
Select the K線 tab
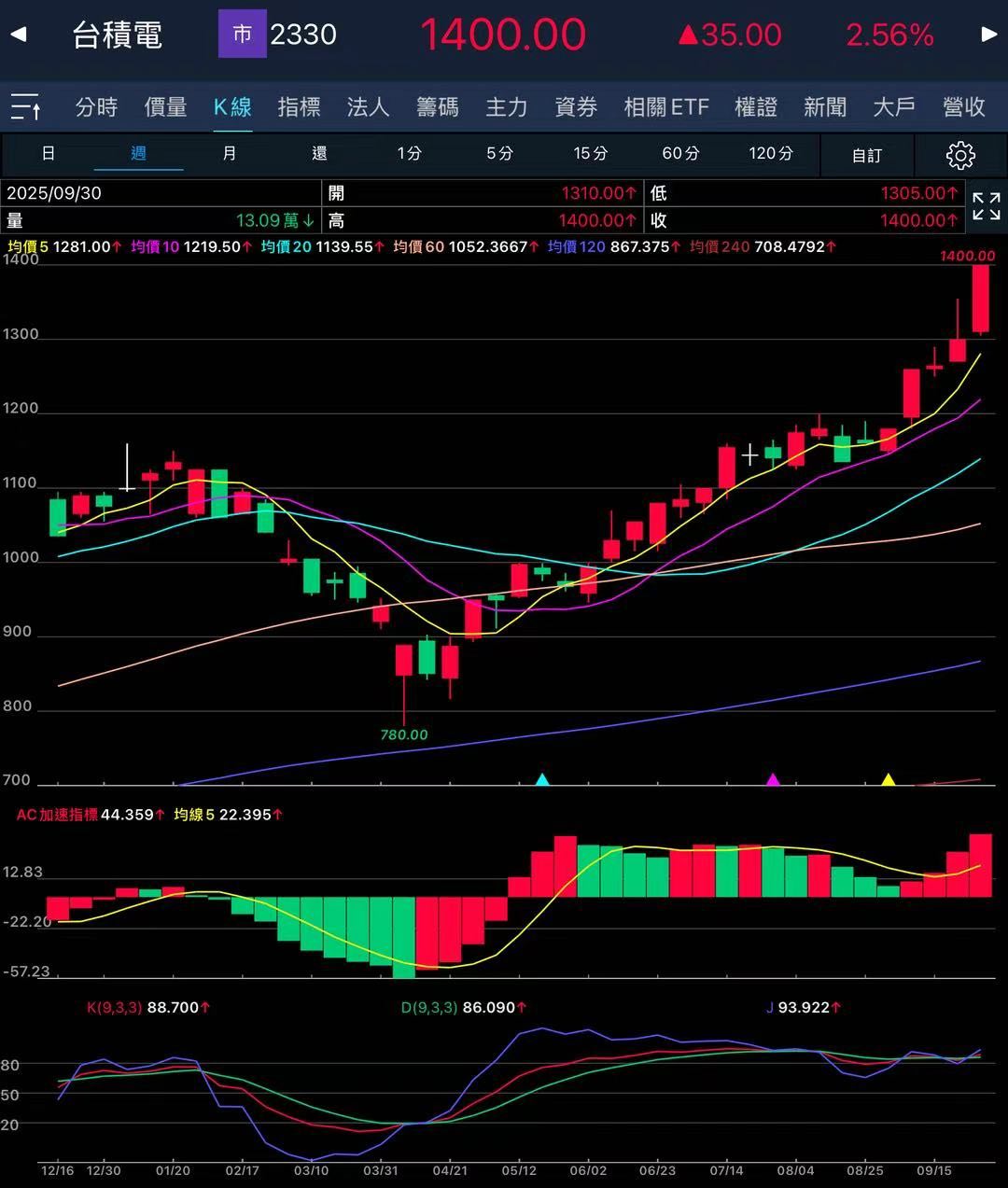pos(232,107)
